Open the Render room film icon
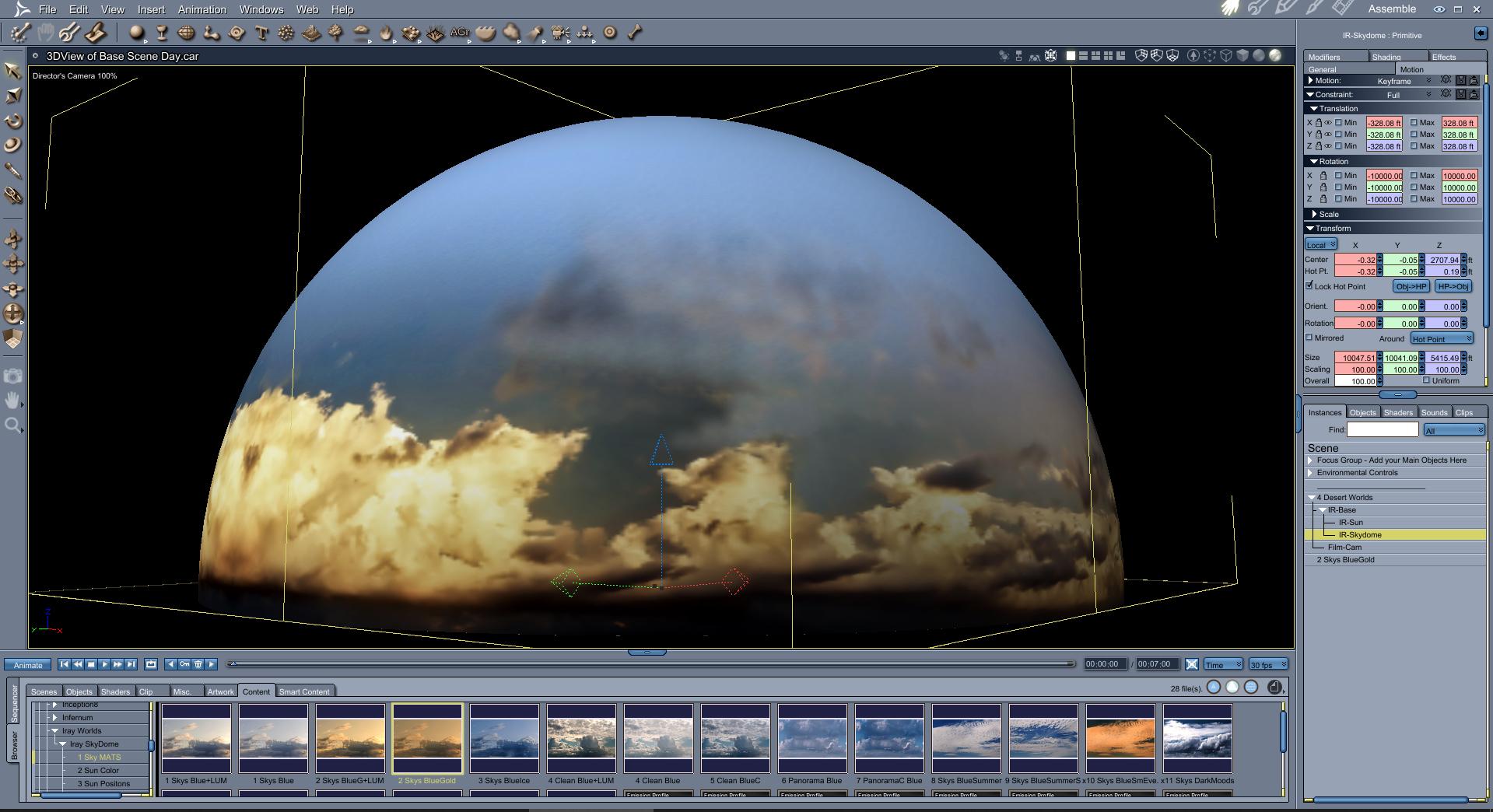 (x=1343, y=9)
